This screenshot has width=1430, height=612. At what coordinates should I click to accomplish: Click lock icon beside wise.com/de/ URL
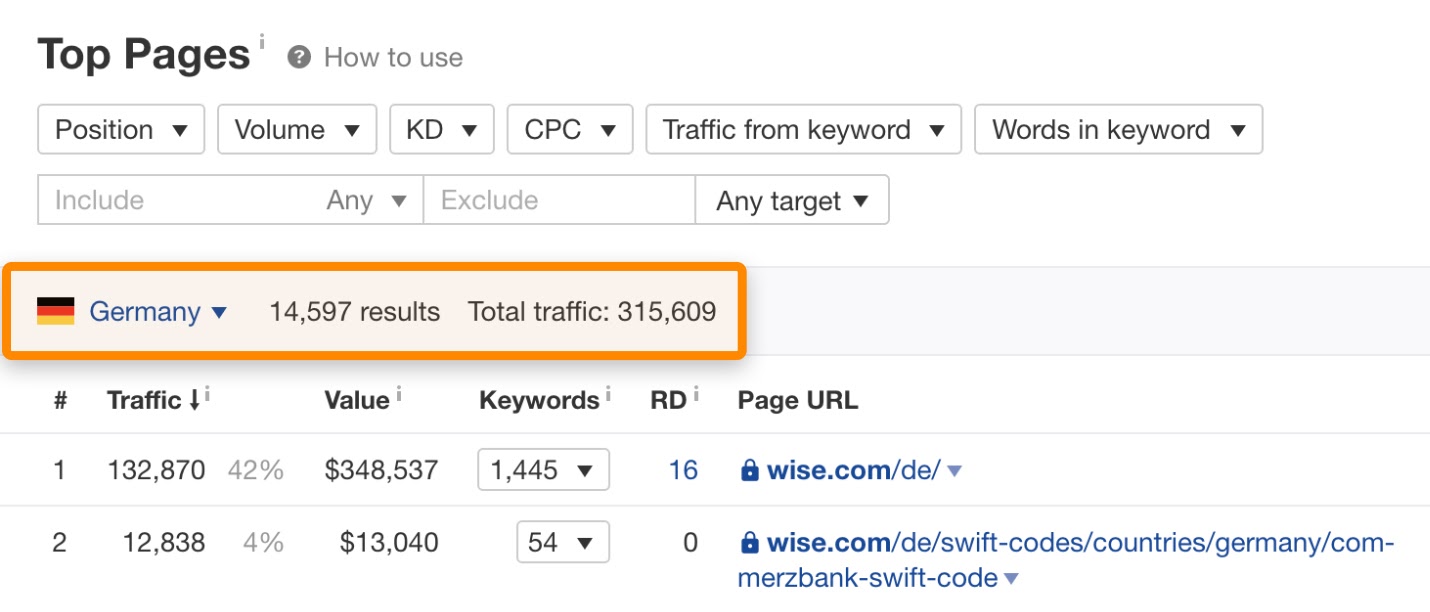pyautogui.click(x=749, y=470)
